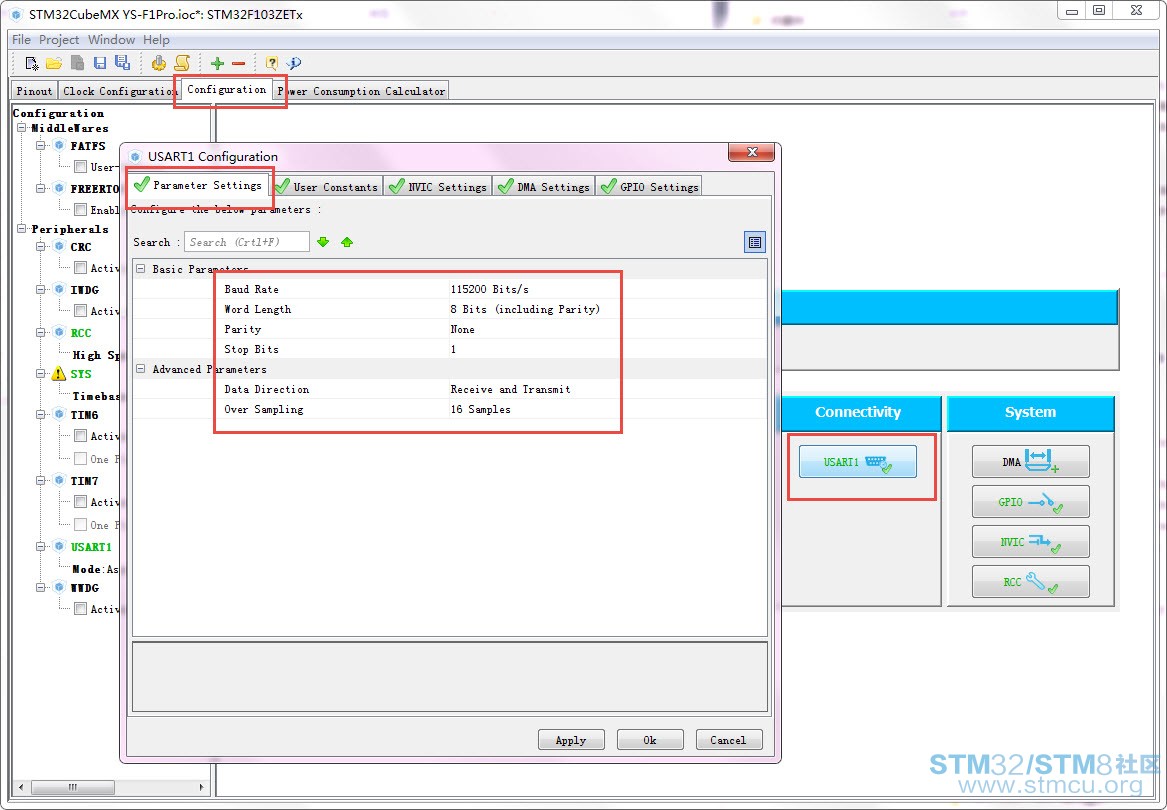Click the Save Project As icon
Image resolution: width=1167 pixels, height=810 pixels.
[x=122, y=63]
